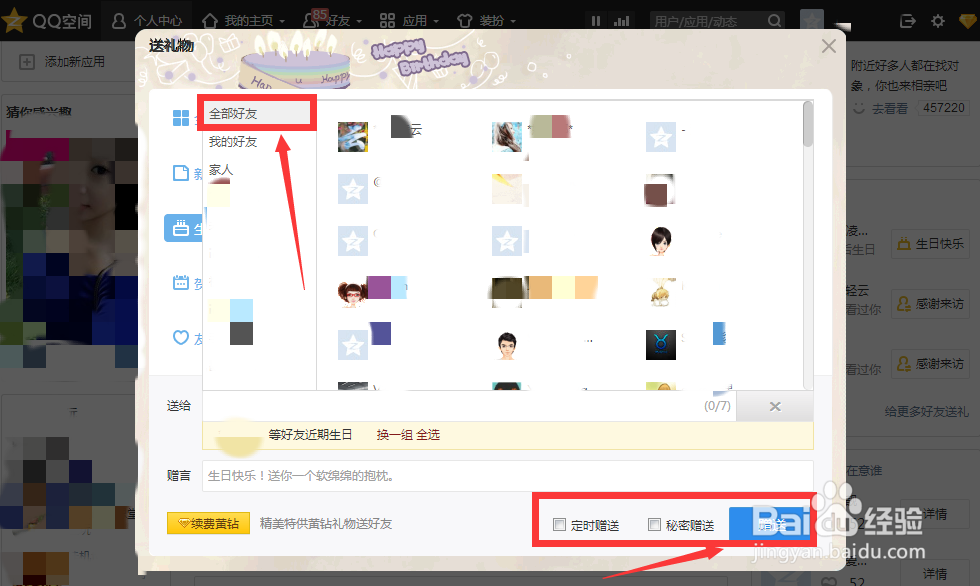Select the 家人 friend group

(x=220, y=170)
